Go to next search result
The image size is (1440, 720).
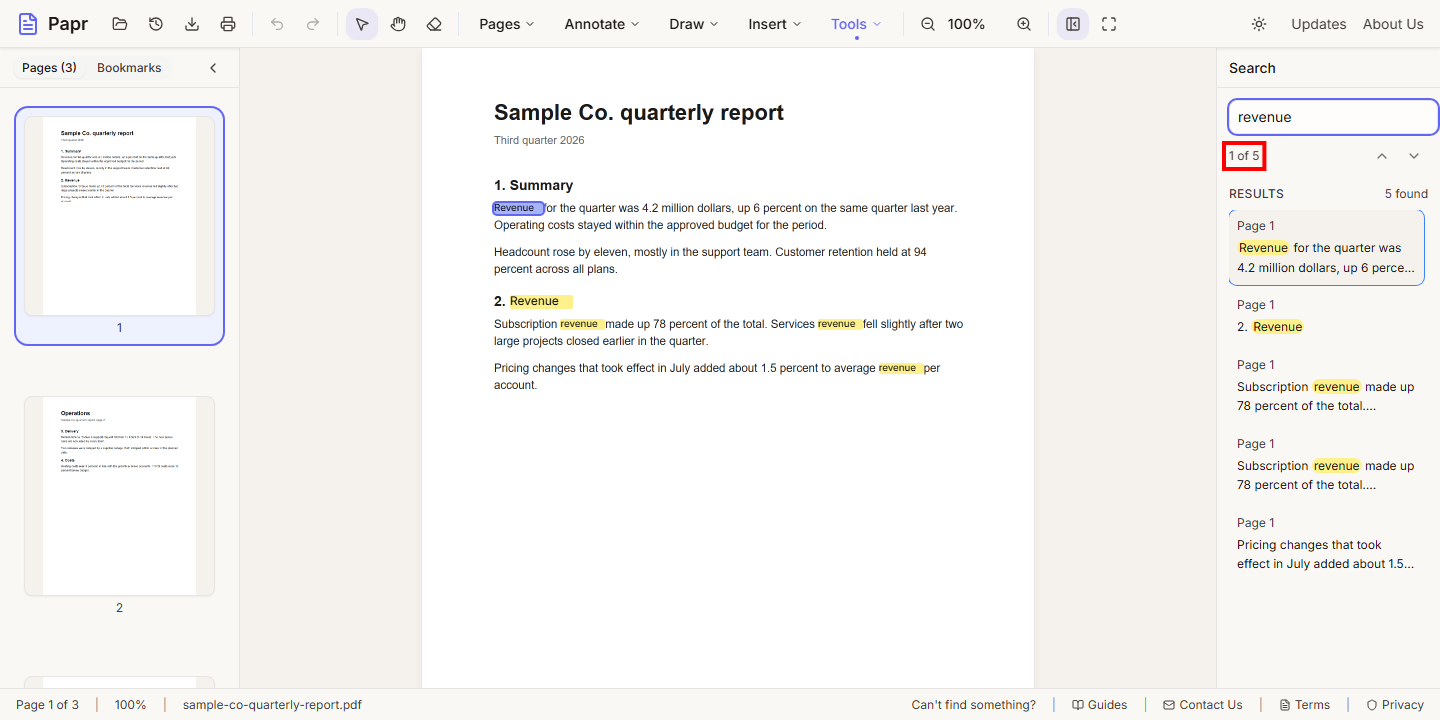[x=1414, y=156]
